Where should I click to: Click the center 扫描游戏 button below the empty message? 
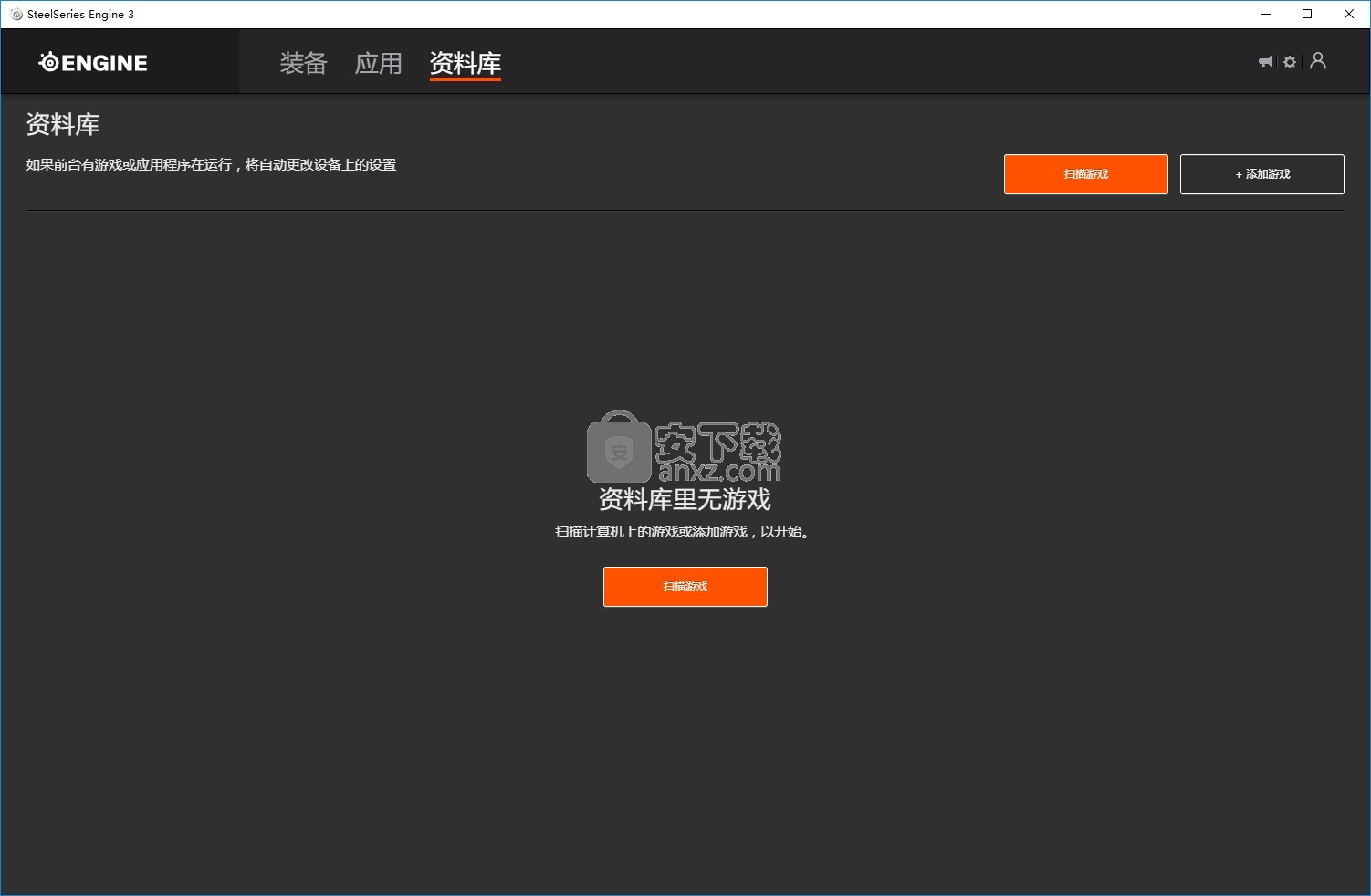tap(685, 587)
